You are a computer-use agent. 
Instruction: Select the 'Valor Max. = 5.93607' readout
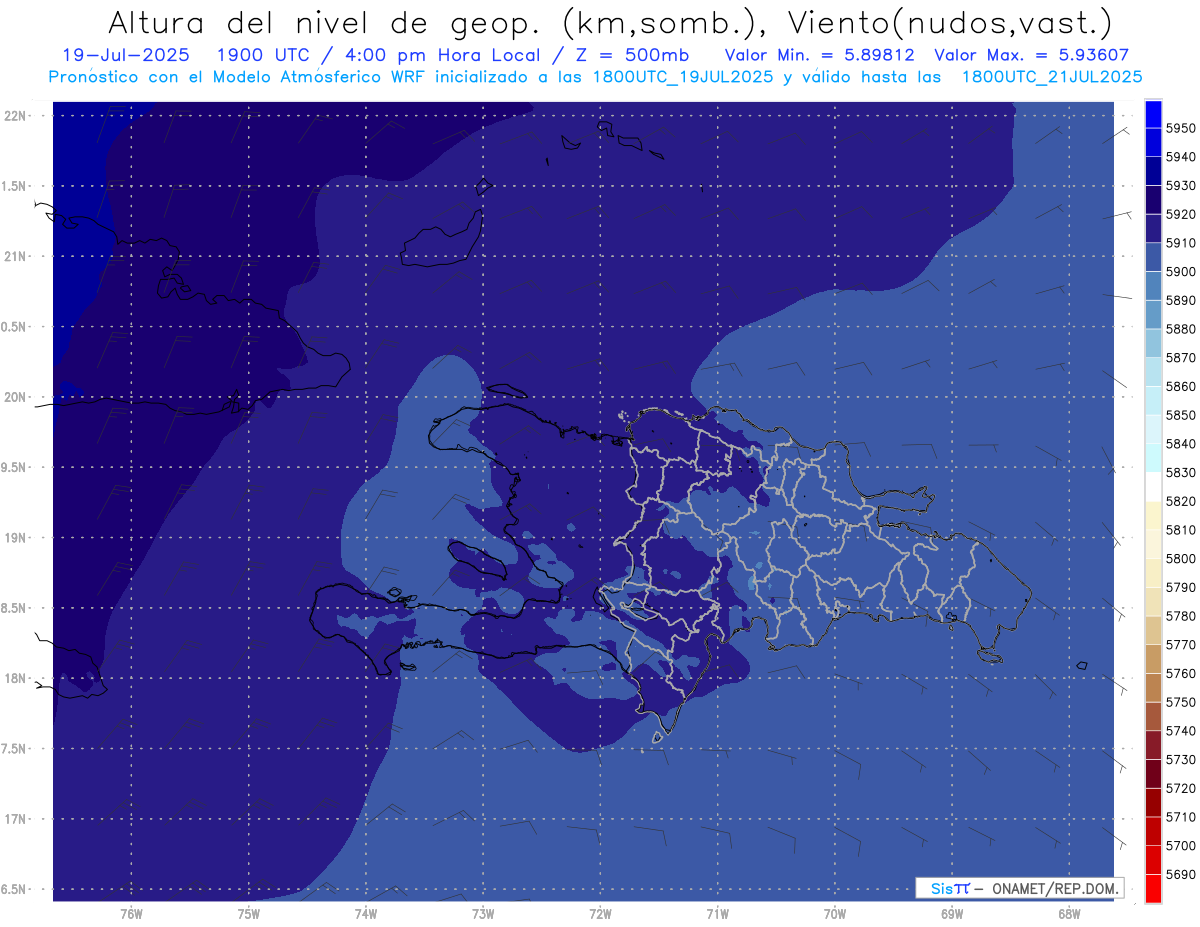point(1031,55)
